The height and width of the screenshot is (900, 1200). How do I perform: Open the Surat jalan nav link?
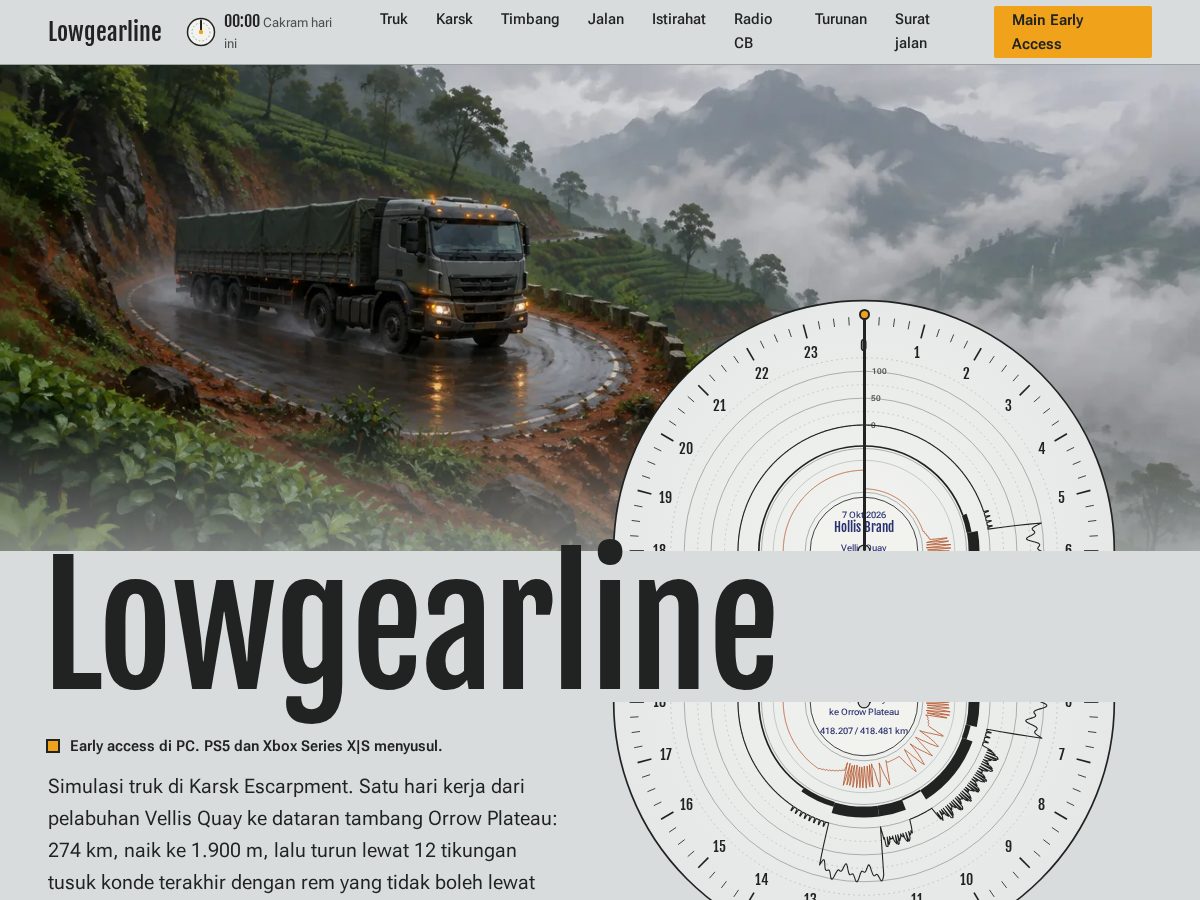[912, 31]
